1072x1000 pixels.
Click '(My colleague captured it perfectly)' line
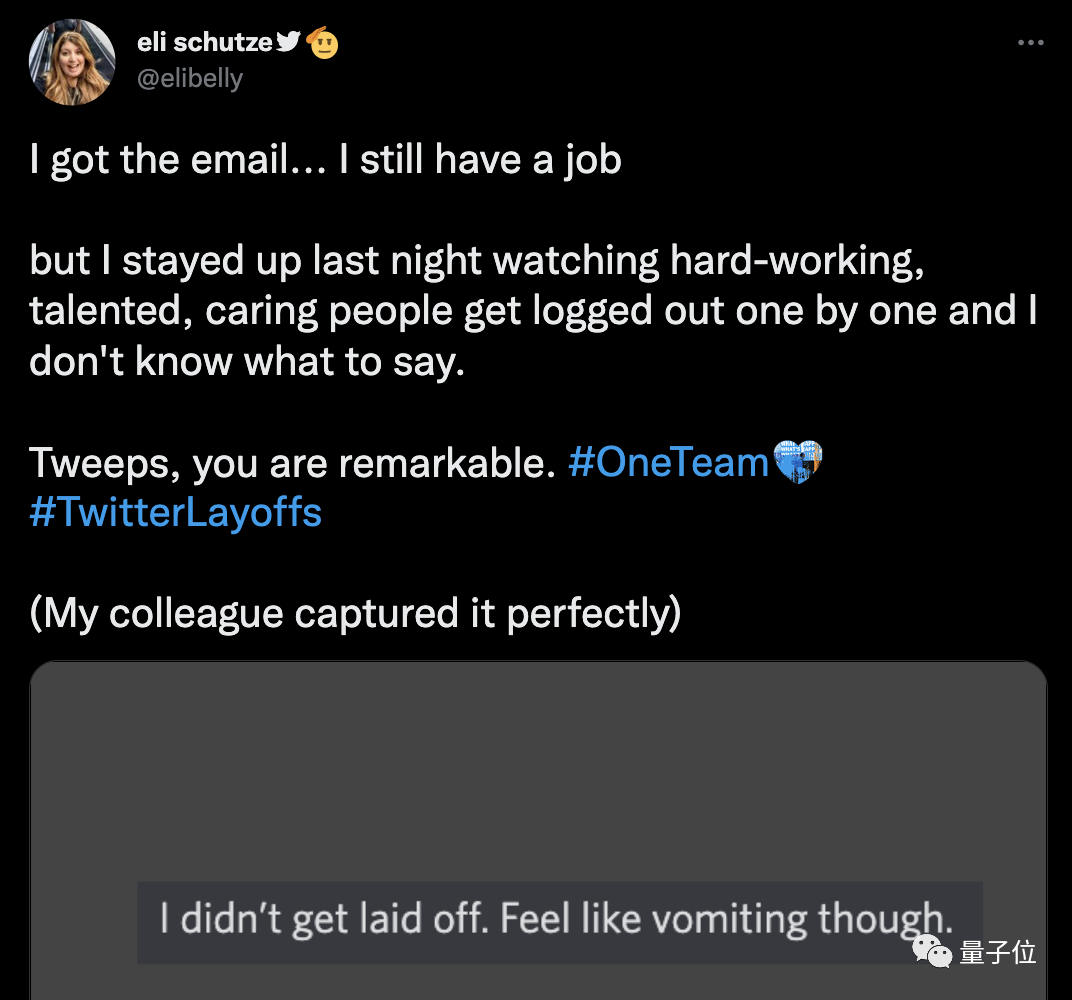pyautogui.click(x=355, y=613)
